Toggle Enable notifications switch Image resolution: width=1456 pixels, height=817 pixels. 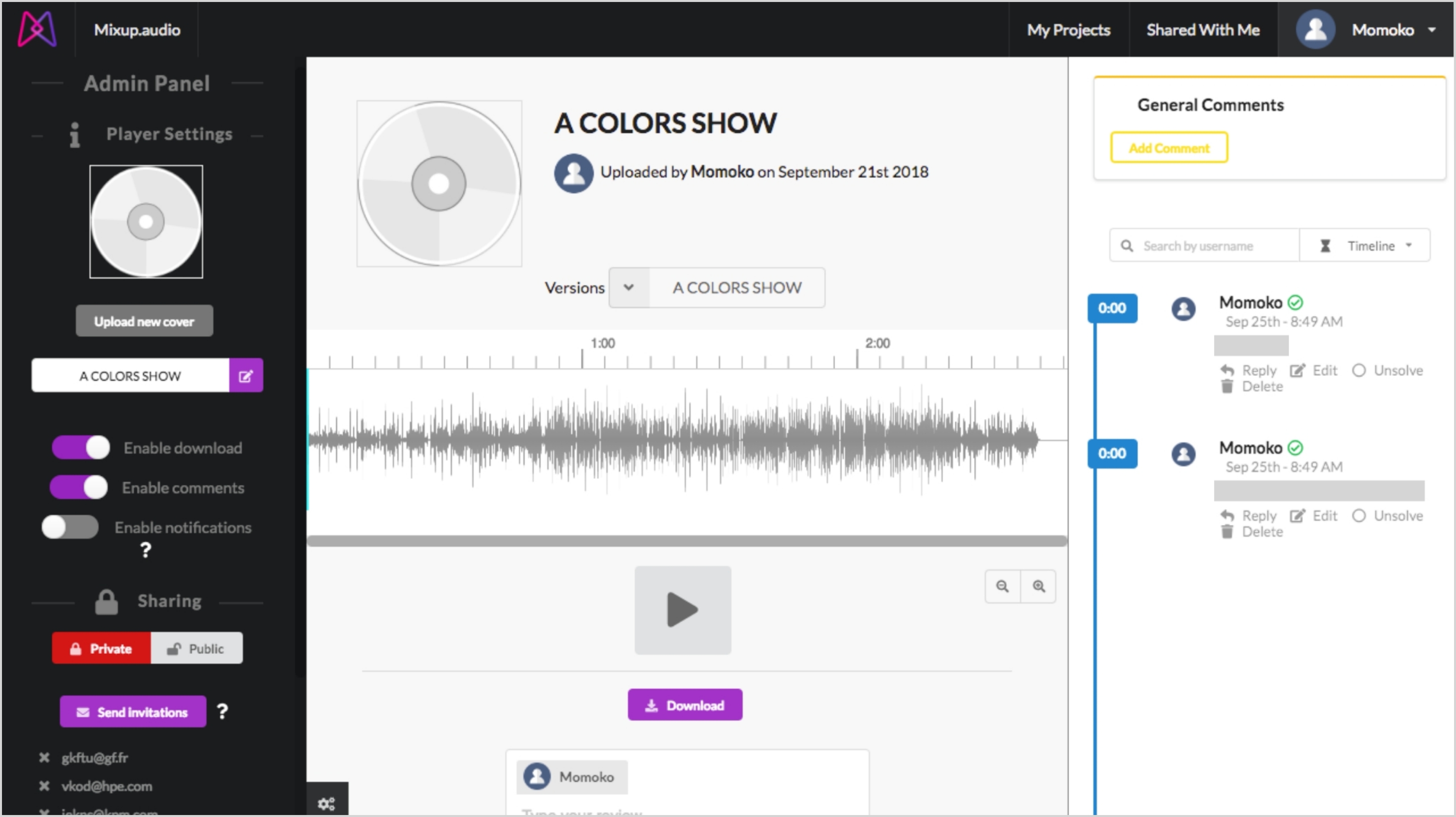[x=70, y=526]
